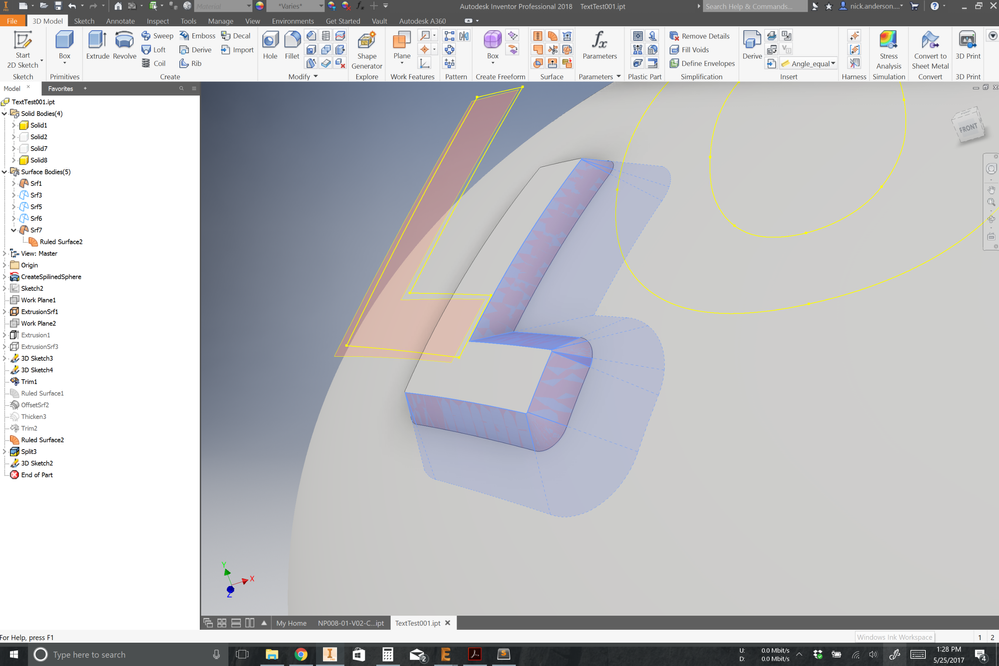Start Stress Analysis simulation
The width and height of the screenshot is (999, 666).
coord(888,50)
